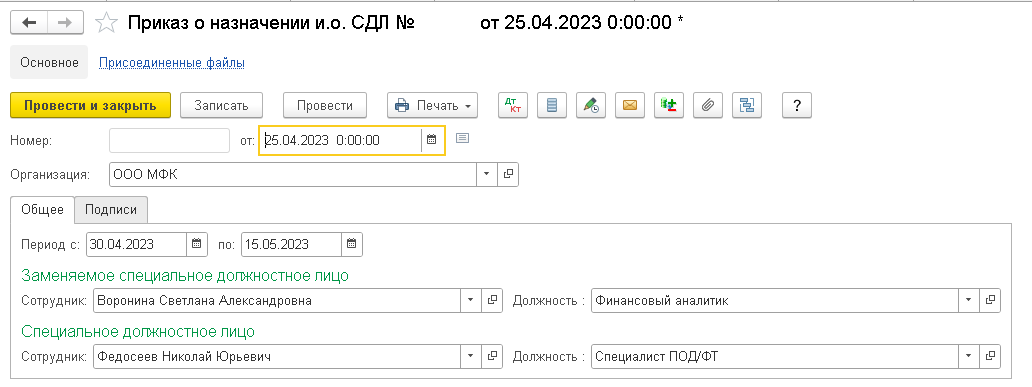Open the Организация ООО МФК card
Screen dimensions: 1032x387
508,174
